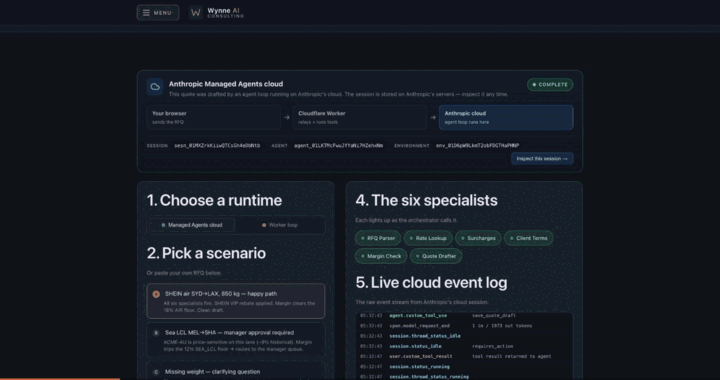
Task: Click the cloud icon beside Anthropic Managed Agents
Action: [x=155, y=86]
